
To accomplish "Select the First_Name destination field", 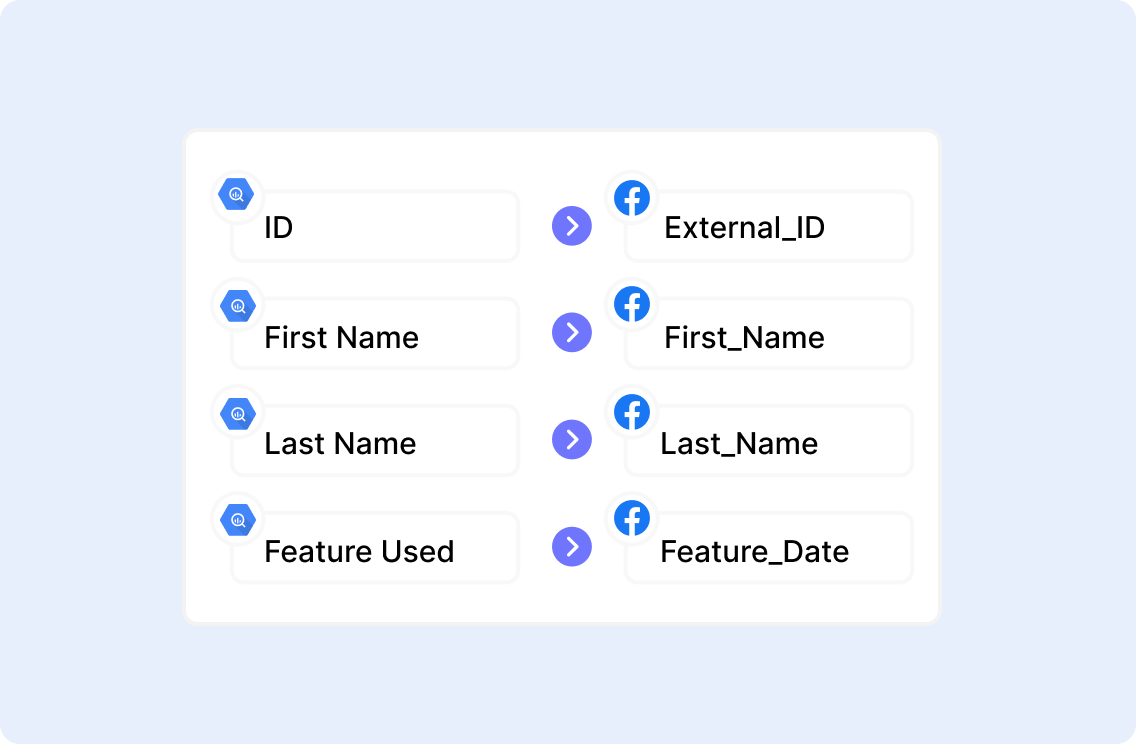I will tap(768, 336).
